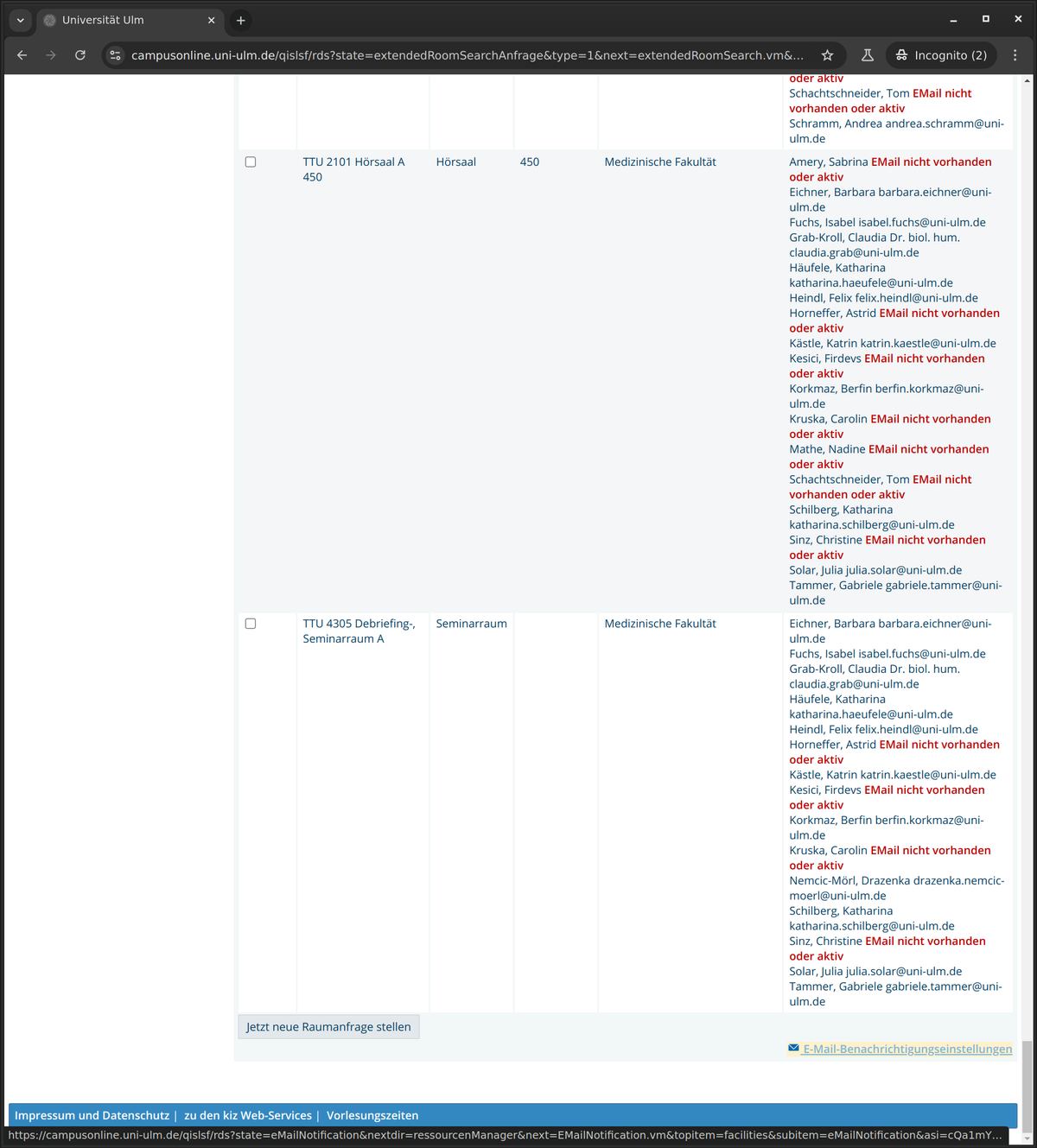Click Heindl, Felix in the TTU 2101 row
1037x1148 pixels.
click(821, 298)
